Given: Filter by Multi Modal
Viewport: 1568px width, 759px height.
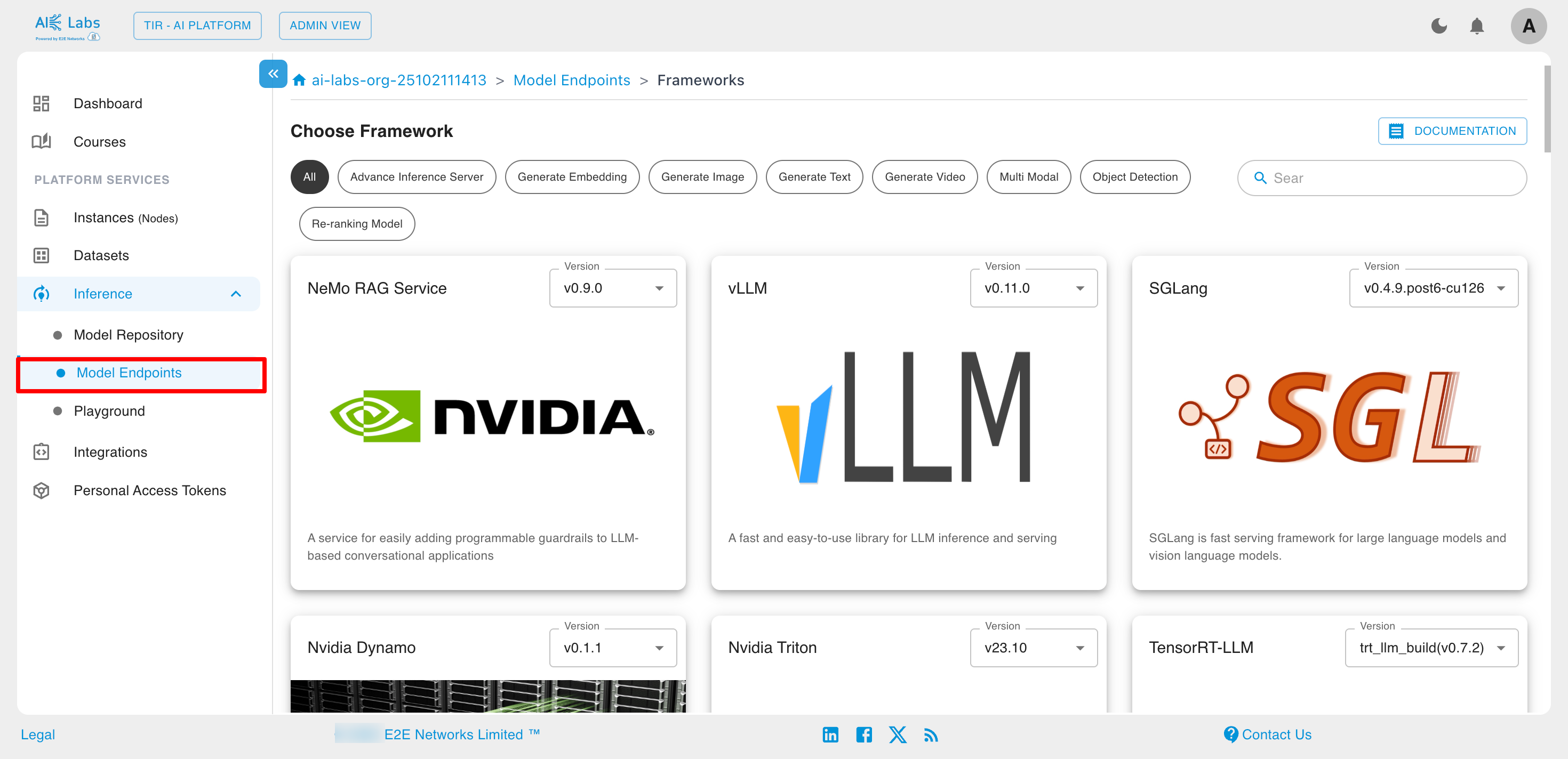Looking at the screenshot, I should (x=1028, y=177).
